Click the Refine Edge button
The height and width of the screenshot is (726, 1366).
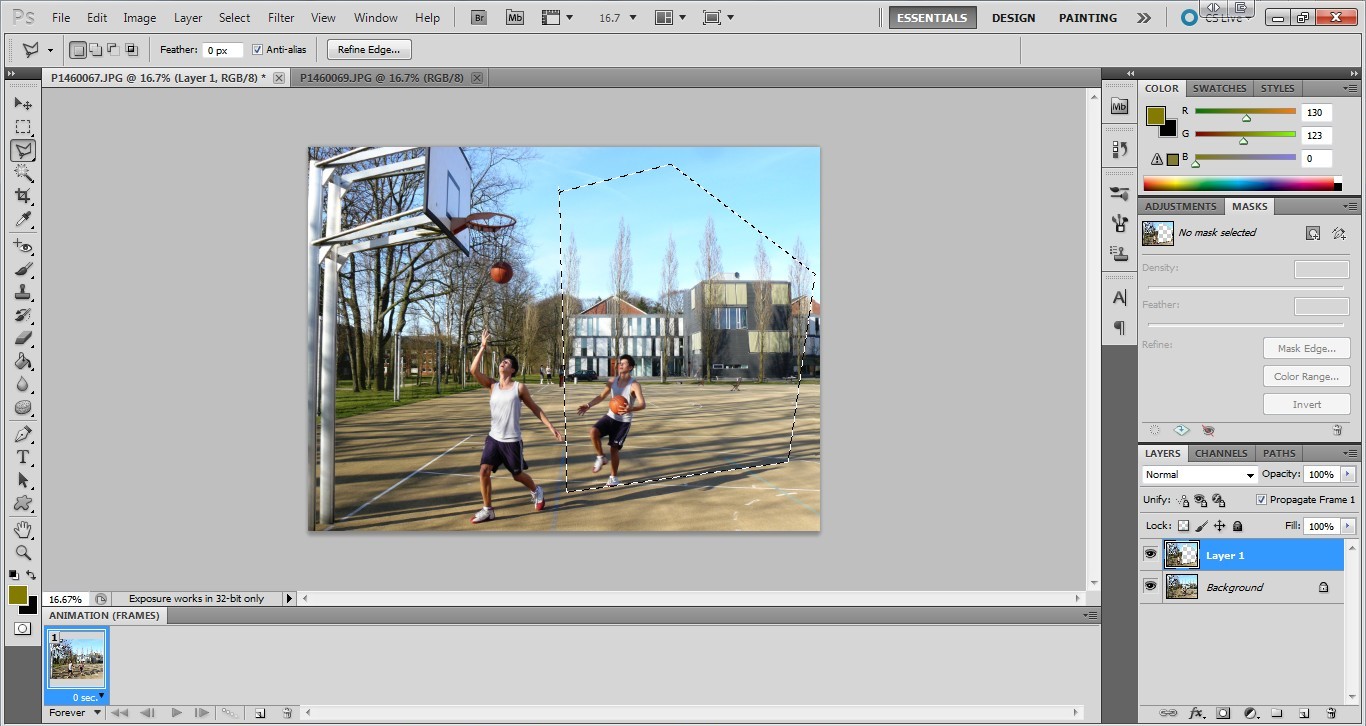coord(369,50)
